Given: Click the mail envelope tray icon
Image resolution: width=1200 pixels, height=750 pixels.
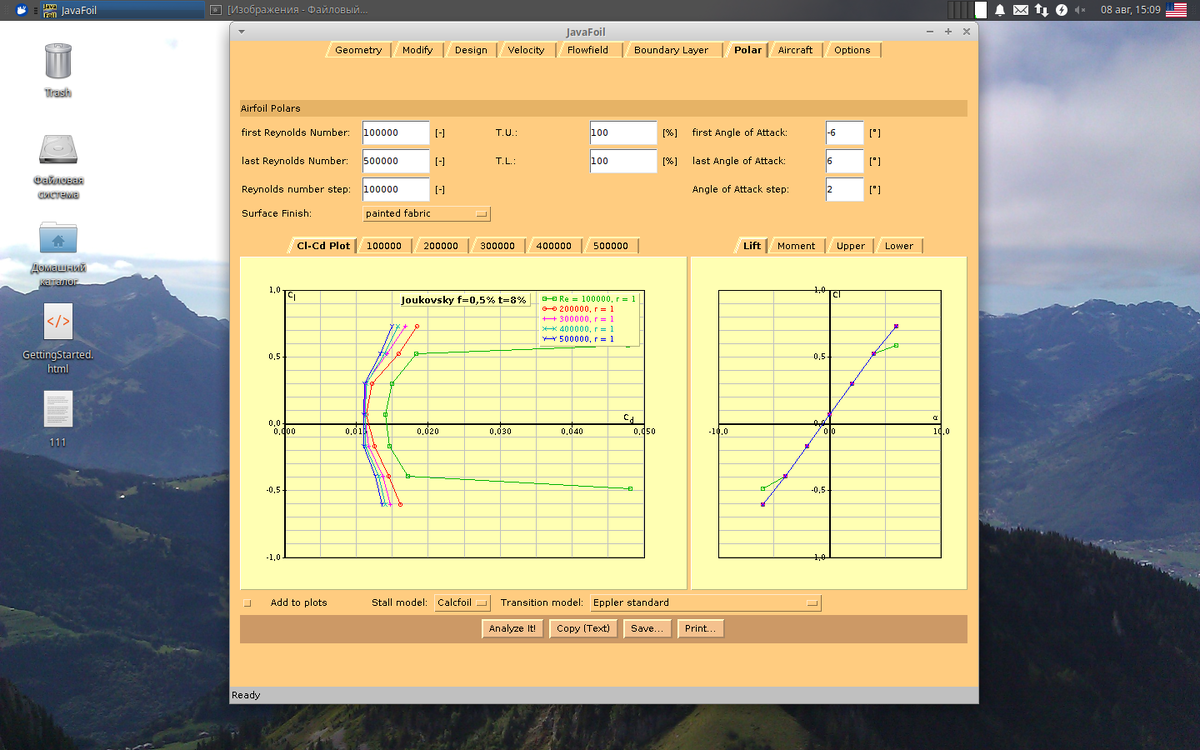Looking at the screenshot, I should (1020, 10).
